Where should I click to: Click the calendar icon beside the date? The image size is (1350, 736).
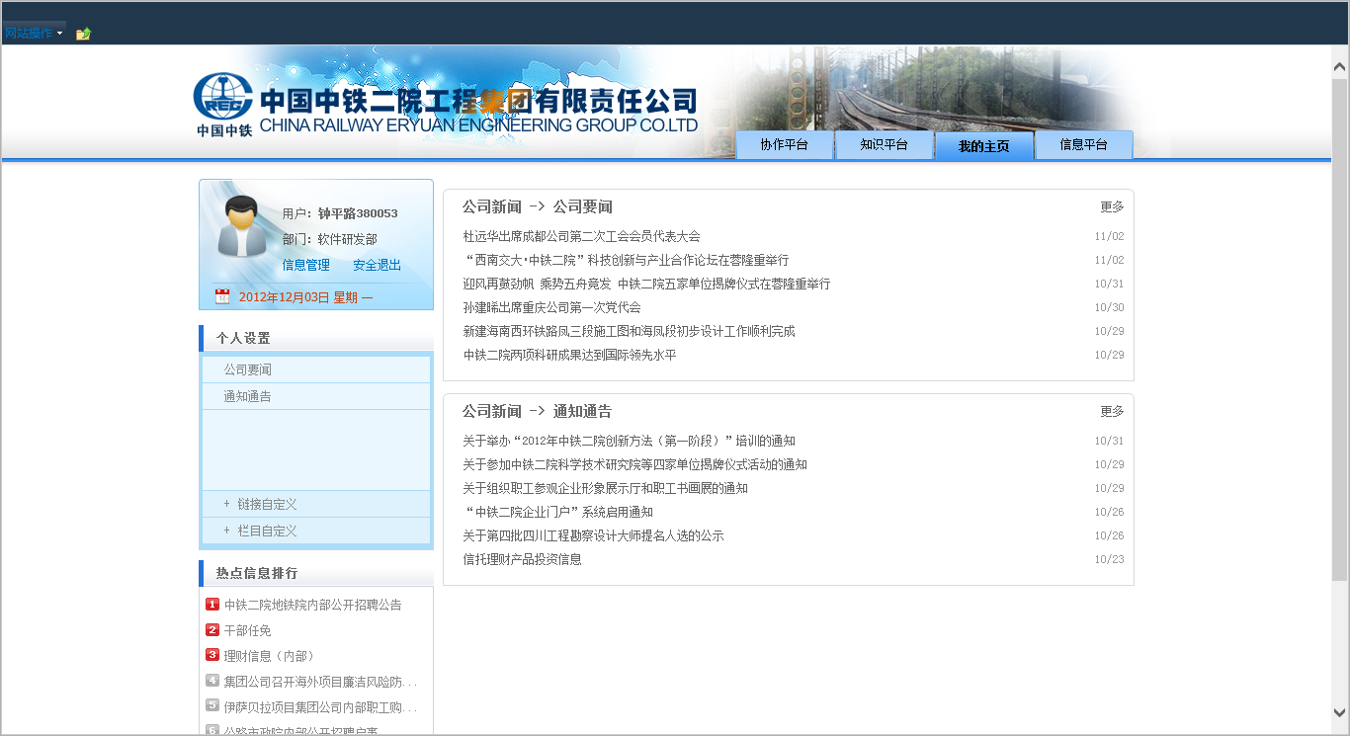(222, 297)
